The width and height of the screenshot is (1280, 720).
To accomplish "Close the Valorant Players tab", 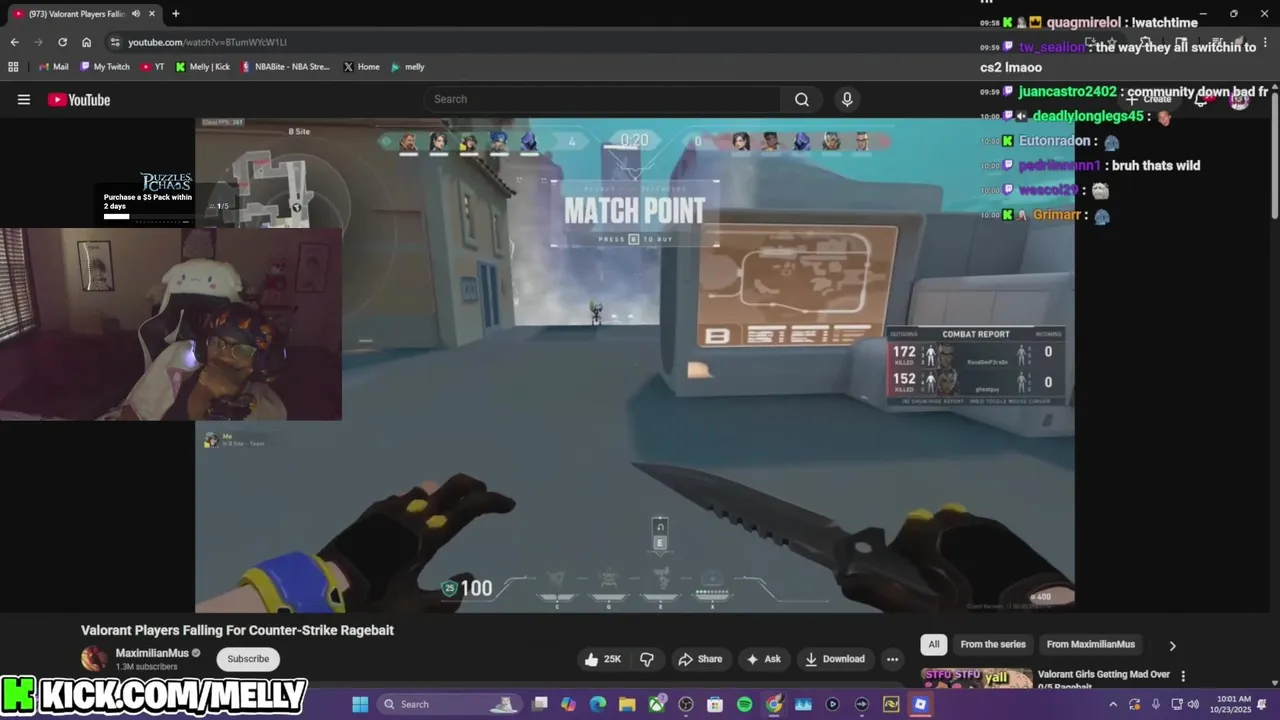I will [x=151, y=14].
